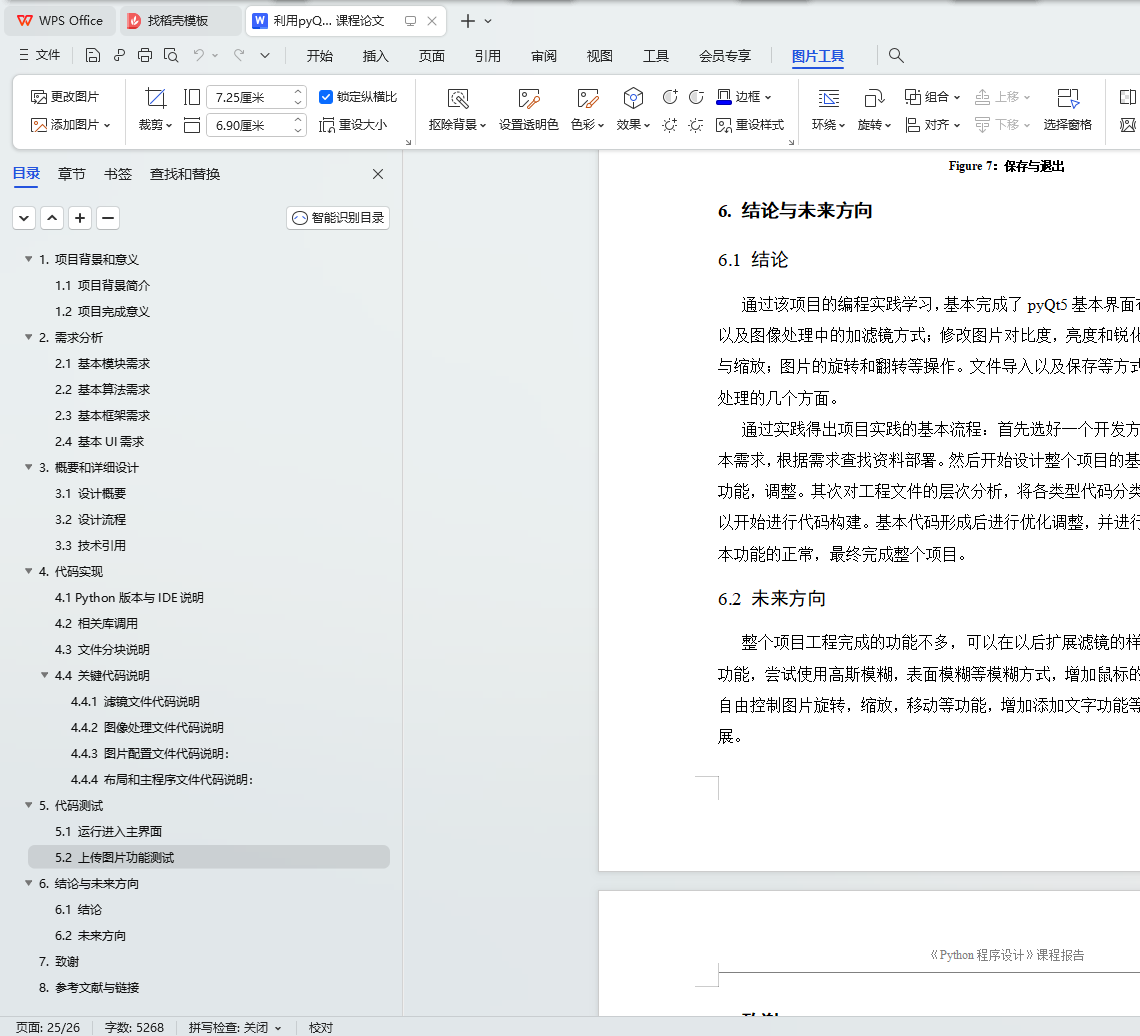
Task: Click the move-up (chevron up) outline button
Action: [52, 217]
